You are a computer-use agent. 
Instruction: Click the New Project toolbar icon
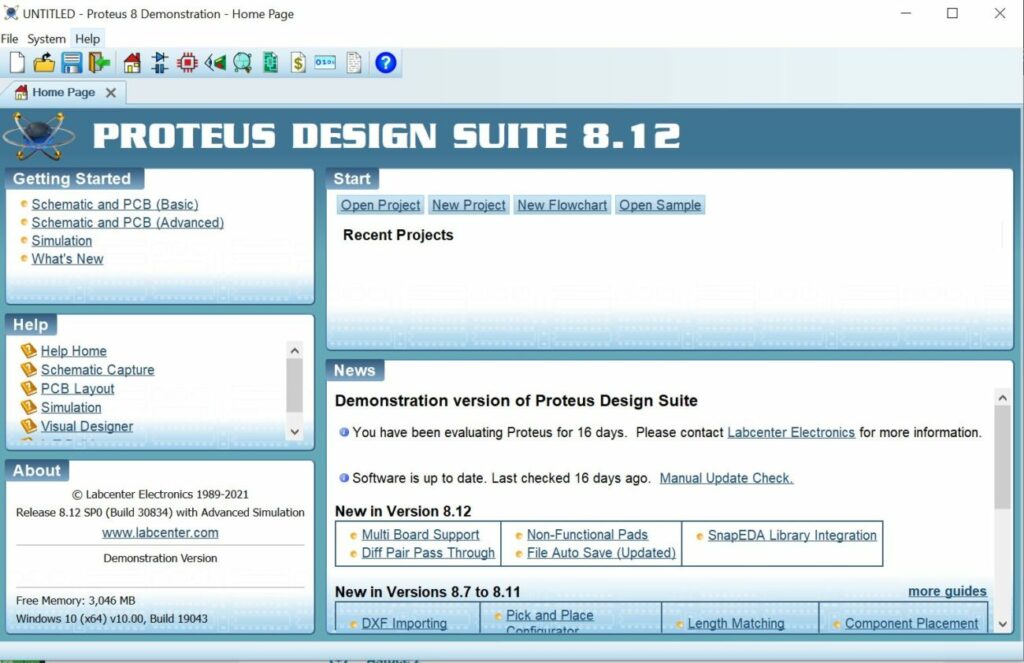point(17,63)
